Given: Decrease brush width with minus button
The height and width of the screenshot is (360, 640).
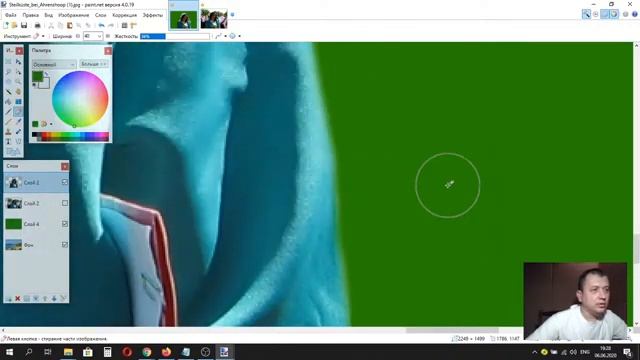Looking at the screenshot, I should coord(78,36).
